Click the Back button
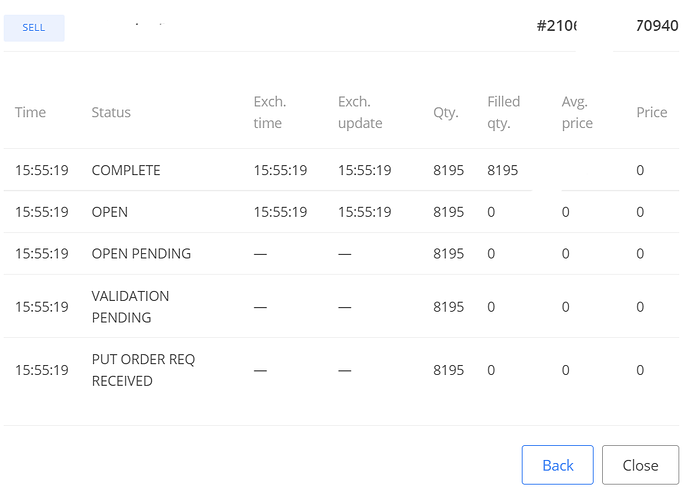Image resolution: width=687 pixels, height=500 pixels. (557, 465)
